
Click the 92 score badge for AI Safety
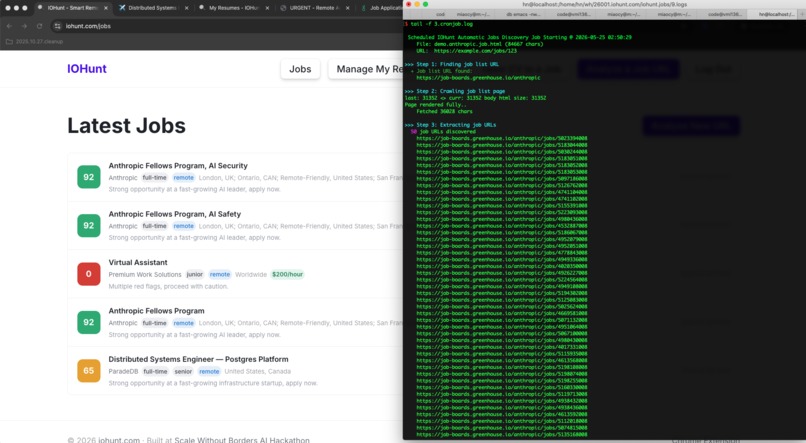click(x=89, y=225)
